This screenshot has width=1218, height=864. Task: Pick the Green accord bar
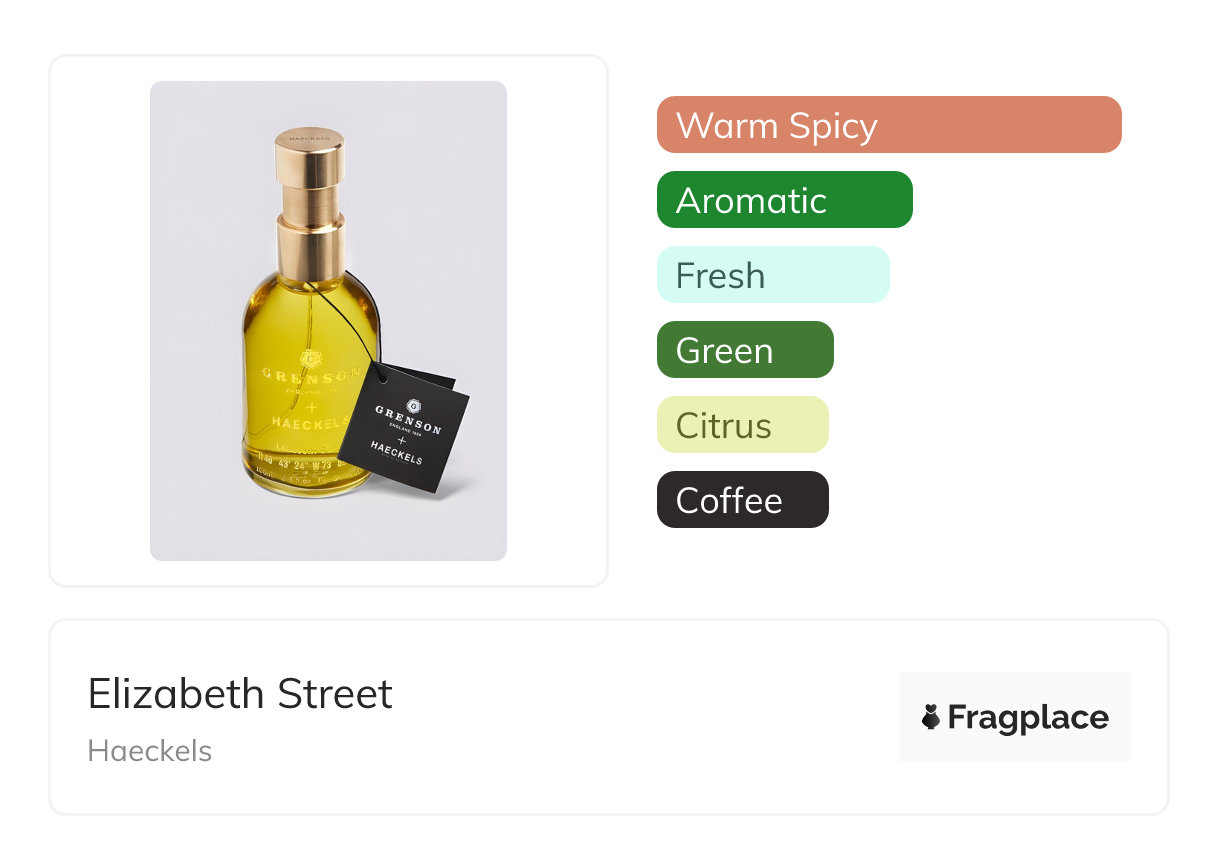(x=744, y=350)
